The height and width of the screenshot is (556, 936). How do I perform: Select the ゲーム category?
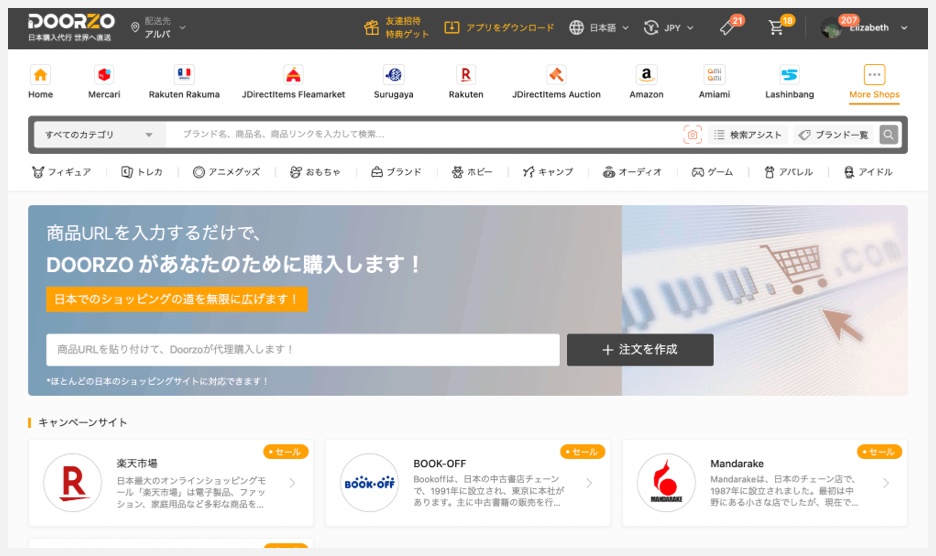pyautogui.click(x=712, y=172)
